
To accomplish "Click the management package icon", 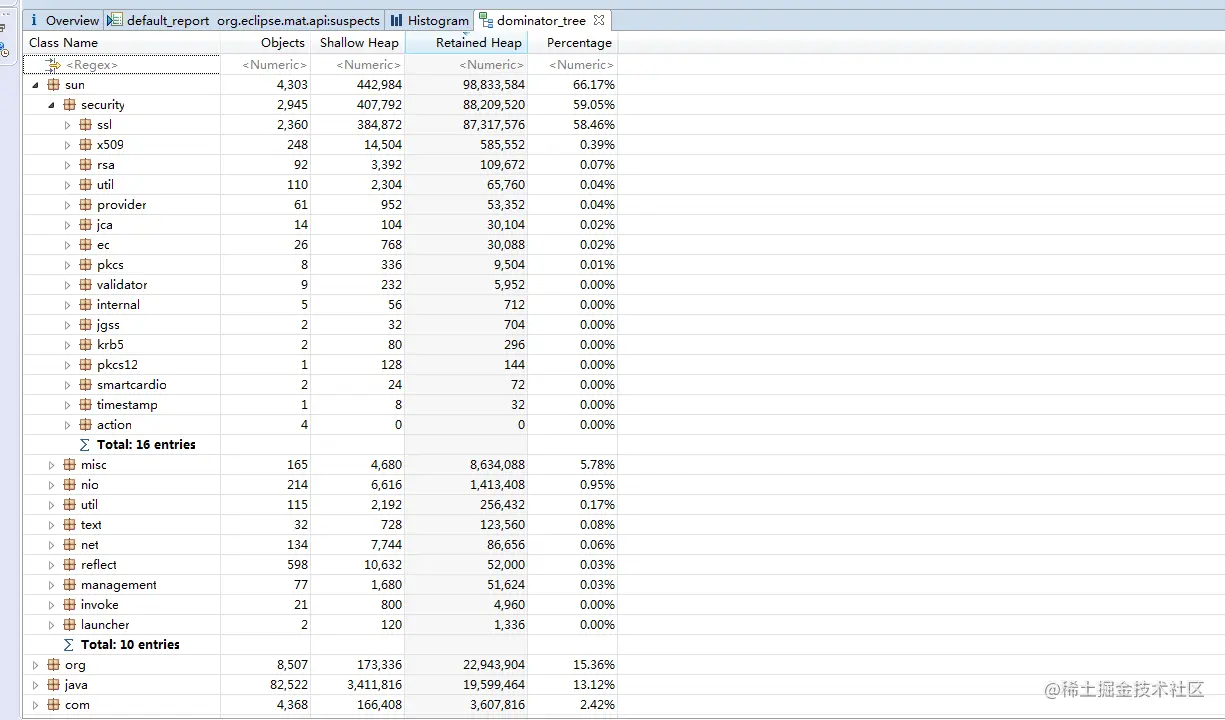I will coord(69,585).
